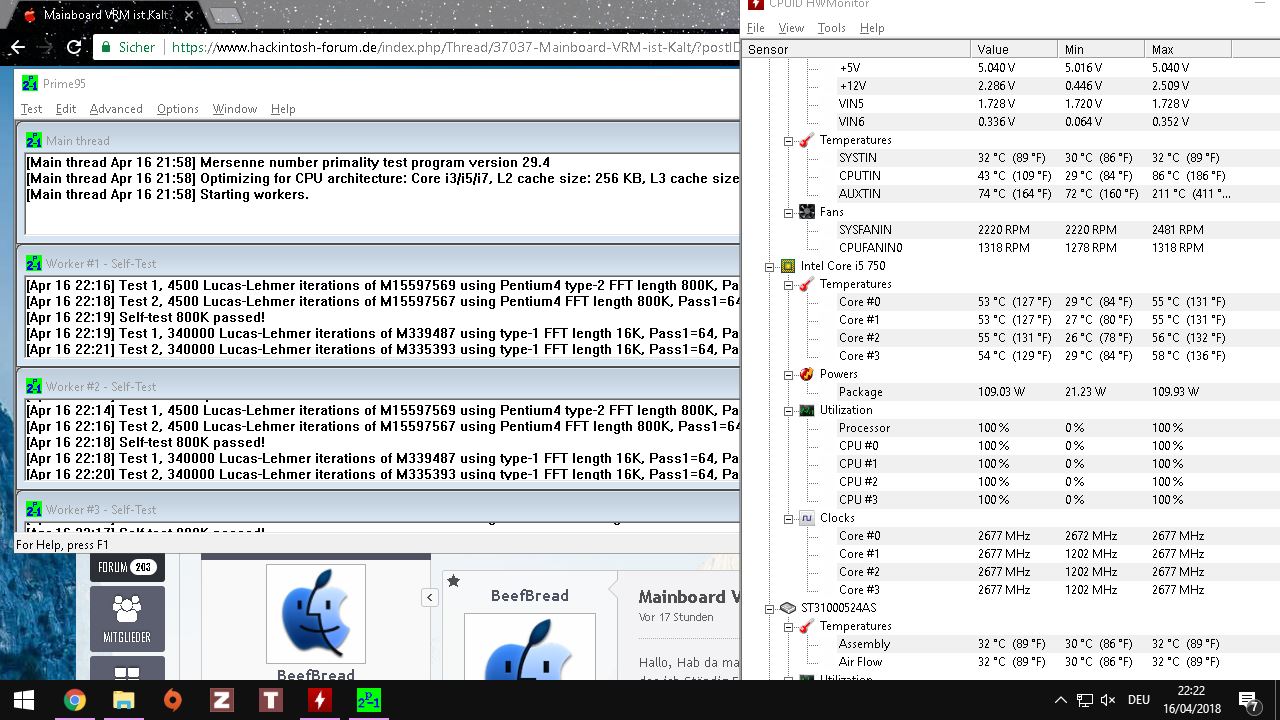Click the BeefBread avatar in the sidebar card
Viewport: 1280px width, 720px height.
point(316,614)
